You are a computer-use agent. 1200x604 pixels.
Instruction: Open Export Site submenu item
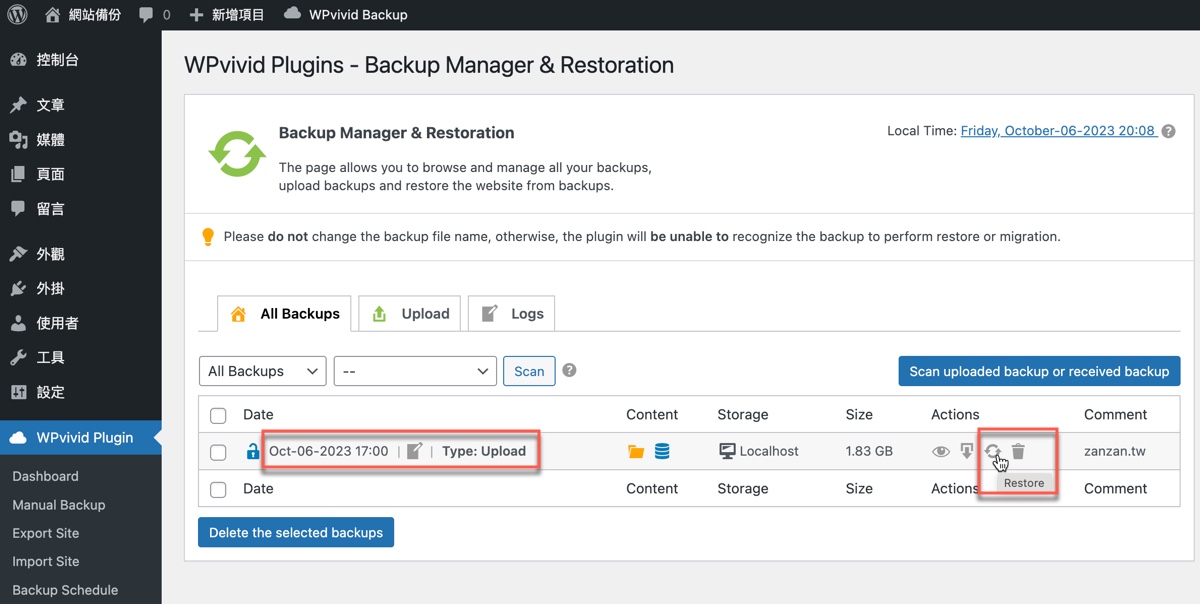click(x=46, y=533)
